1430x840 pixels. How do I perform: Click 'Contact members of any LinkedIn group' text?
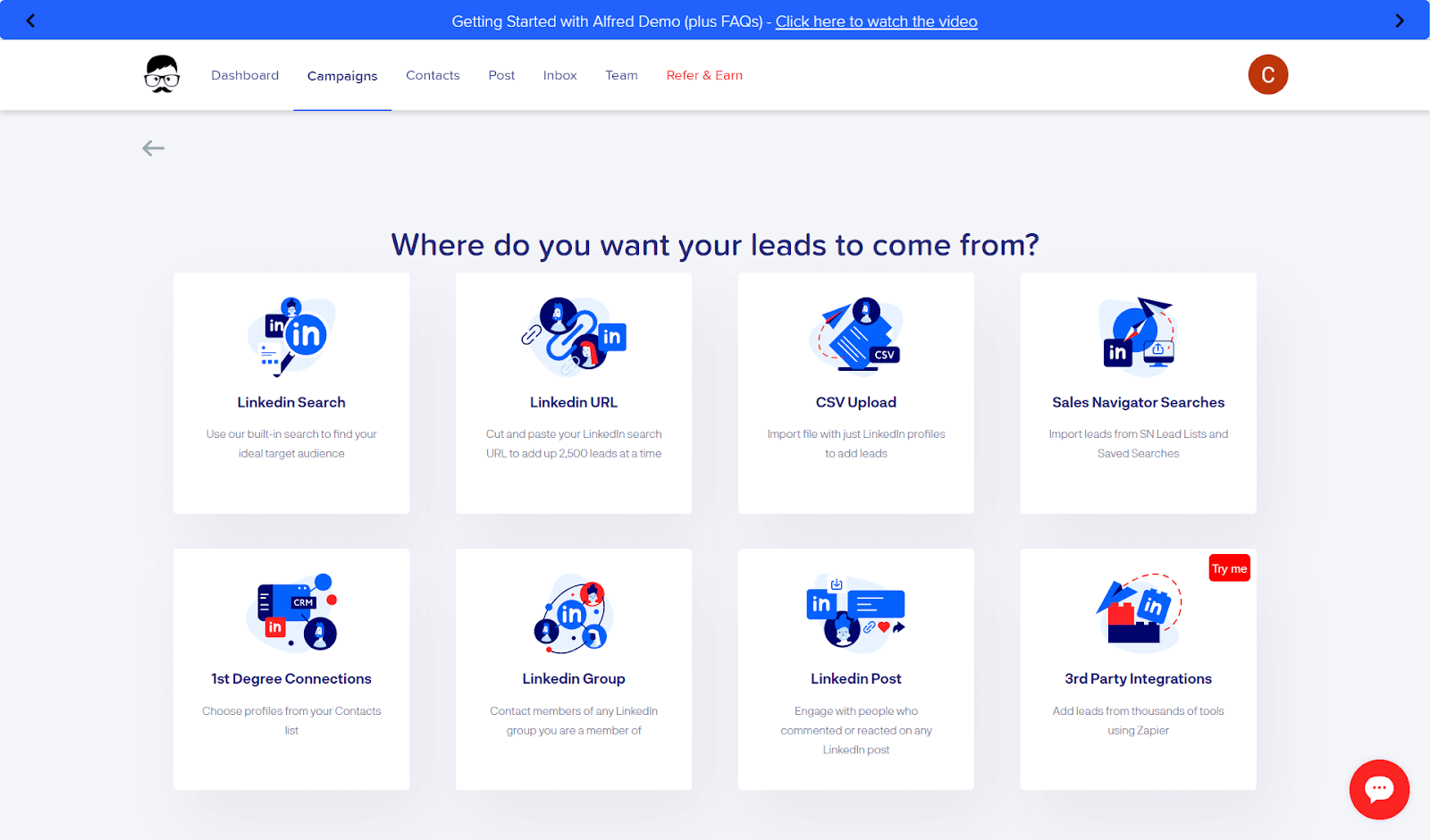pos(574,720)
